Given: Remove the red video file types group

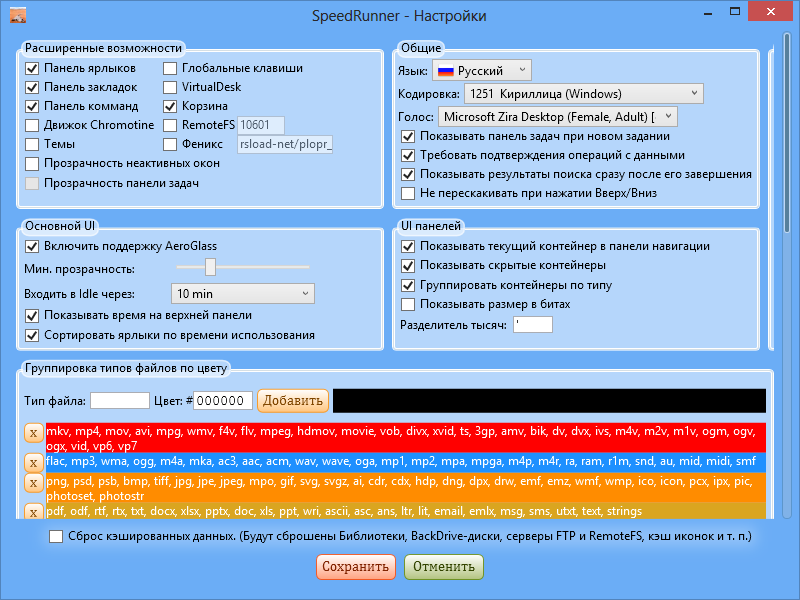Looking at the screenshot, I should click(x=33, y=433).
